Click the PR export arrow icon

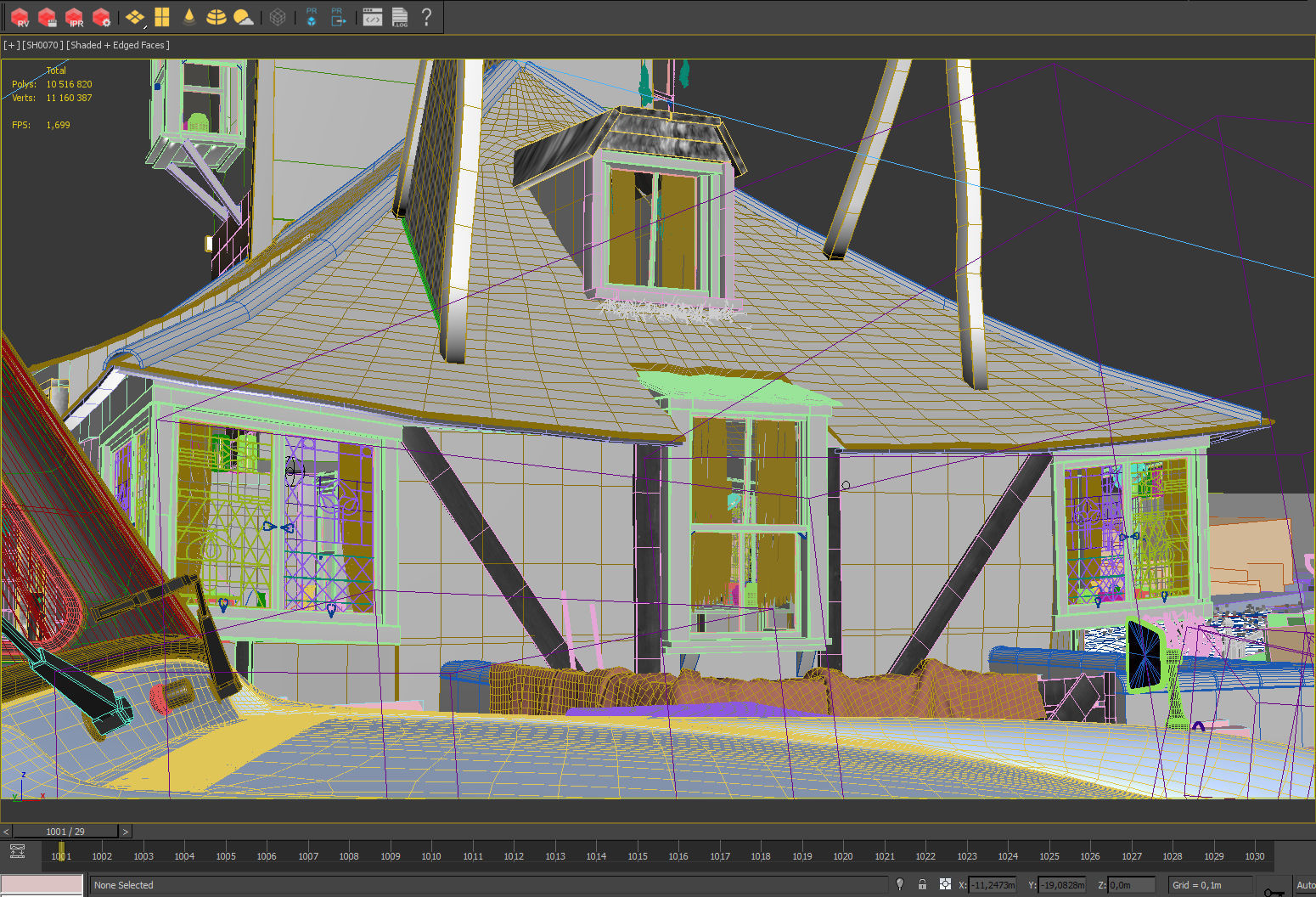[338, 17]
